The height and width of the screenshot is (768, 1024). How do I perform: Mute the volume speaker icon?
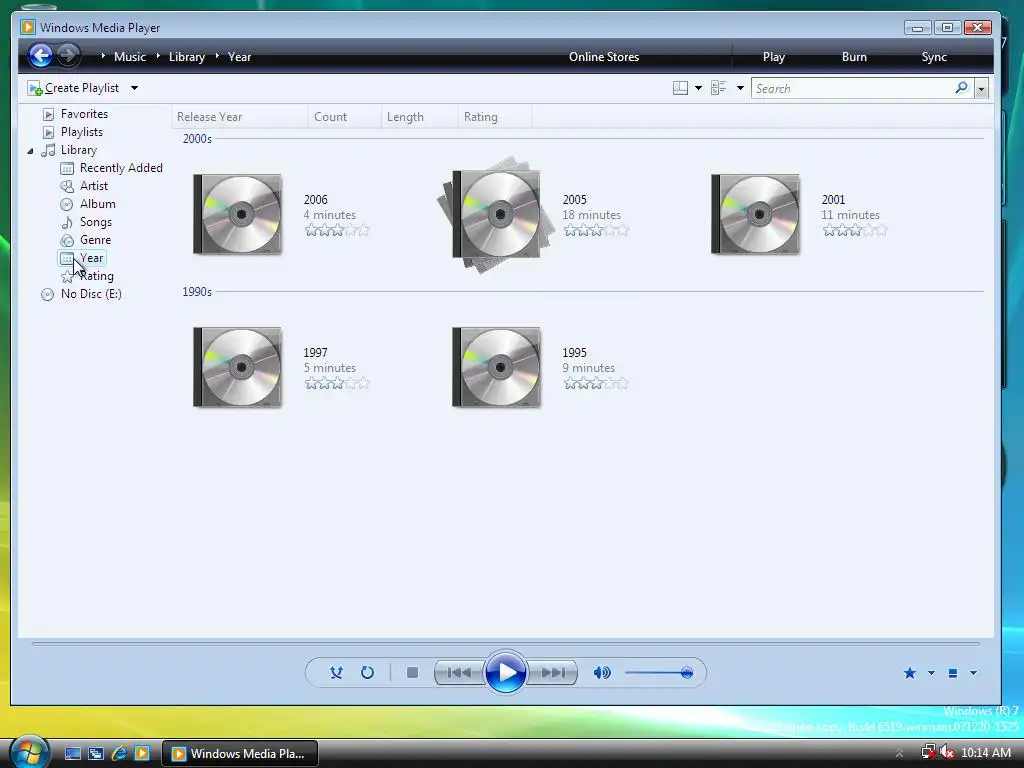pos(602,673)
